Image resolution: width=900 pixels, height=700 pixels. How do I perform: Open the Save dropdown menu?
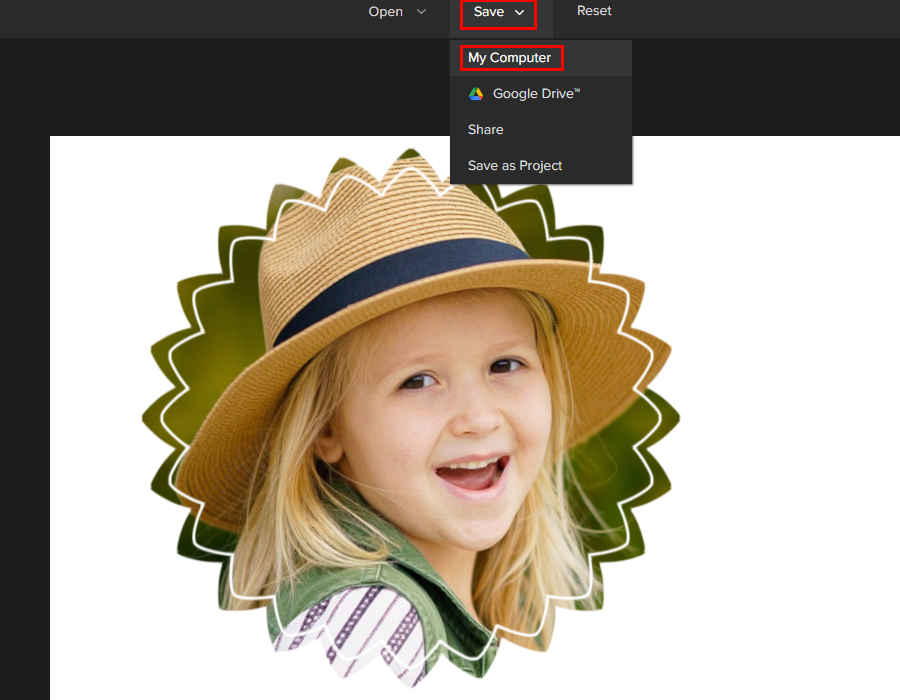click(498, 13)
